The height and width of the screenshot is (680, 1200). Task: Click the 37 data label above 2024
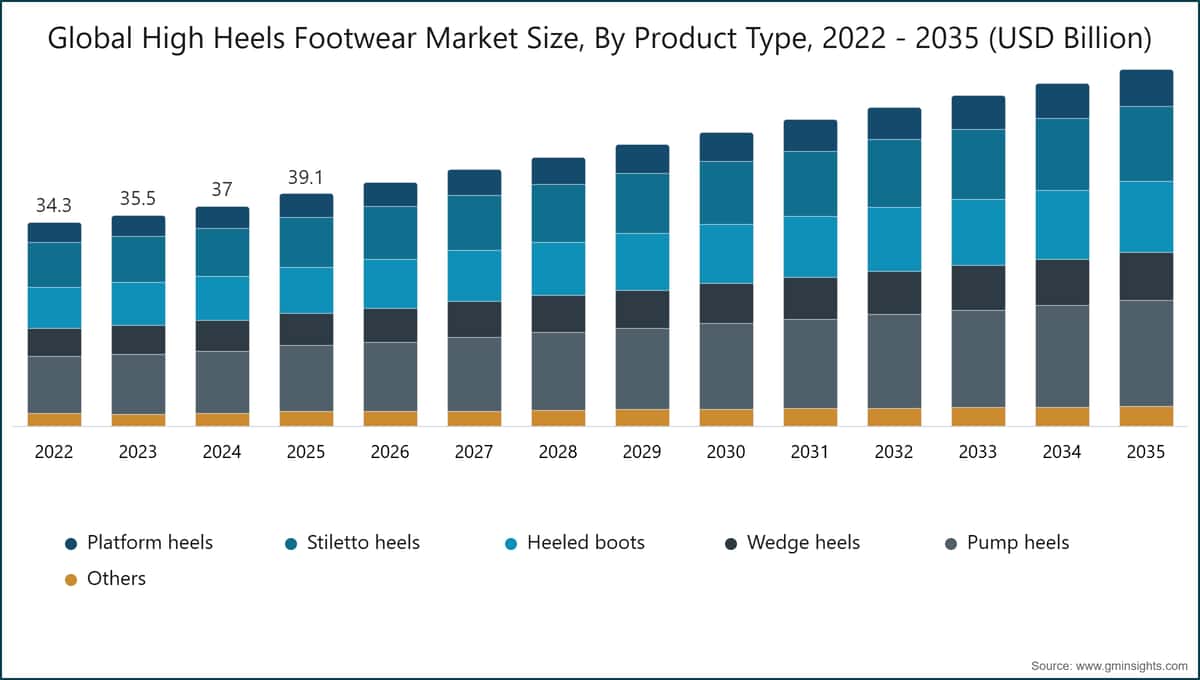[222, 190]
